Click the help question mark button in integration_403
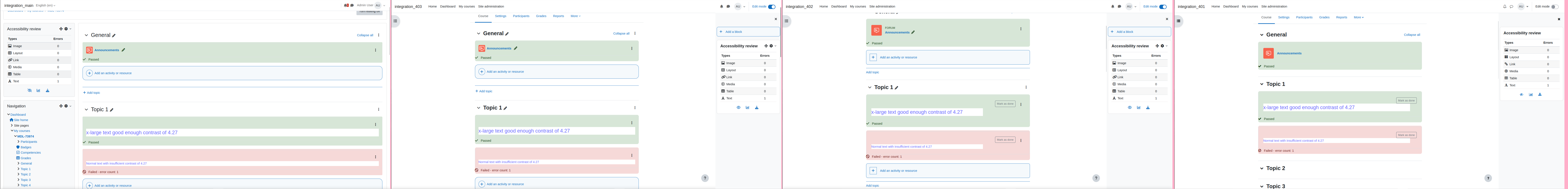This screenshot has width=1568, height=189. pos(705,178)
